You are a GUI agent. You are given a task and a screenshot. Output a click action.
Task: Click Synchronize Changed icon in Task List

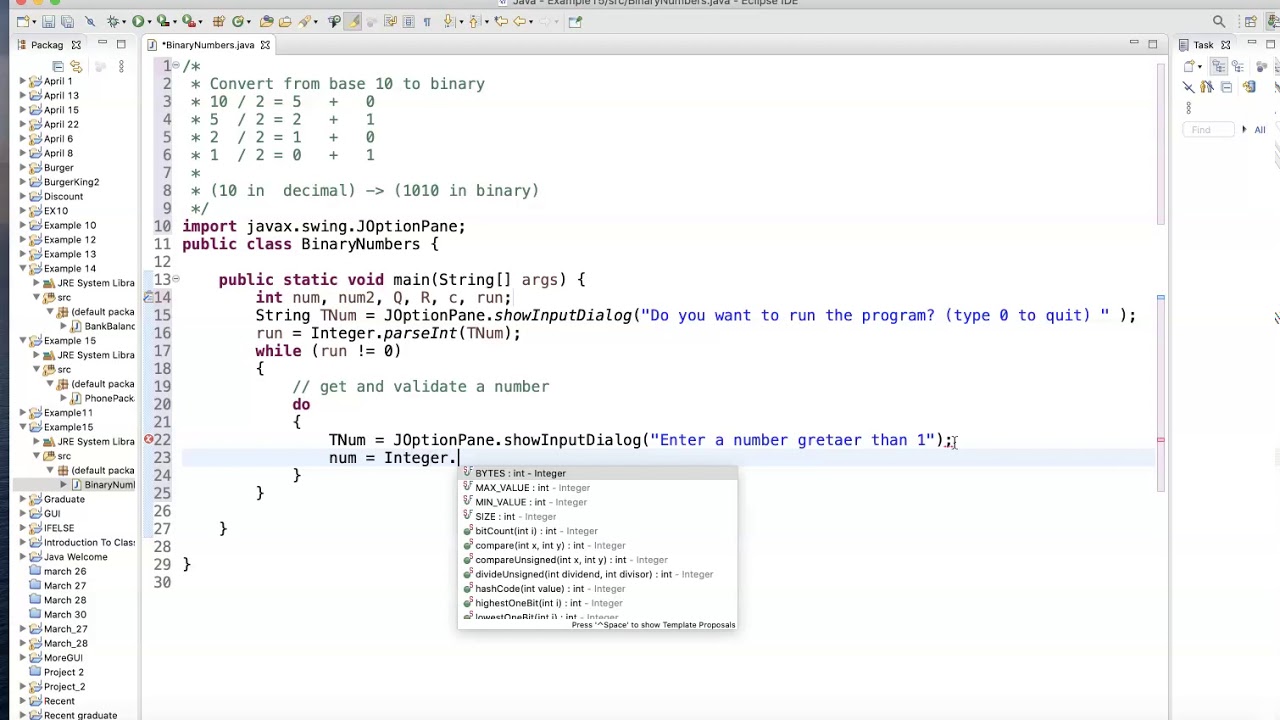coord(1249,87)
